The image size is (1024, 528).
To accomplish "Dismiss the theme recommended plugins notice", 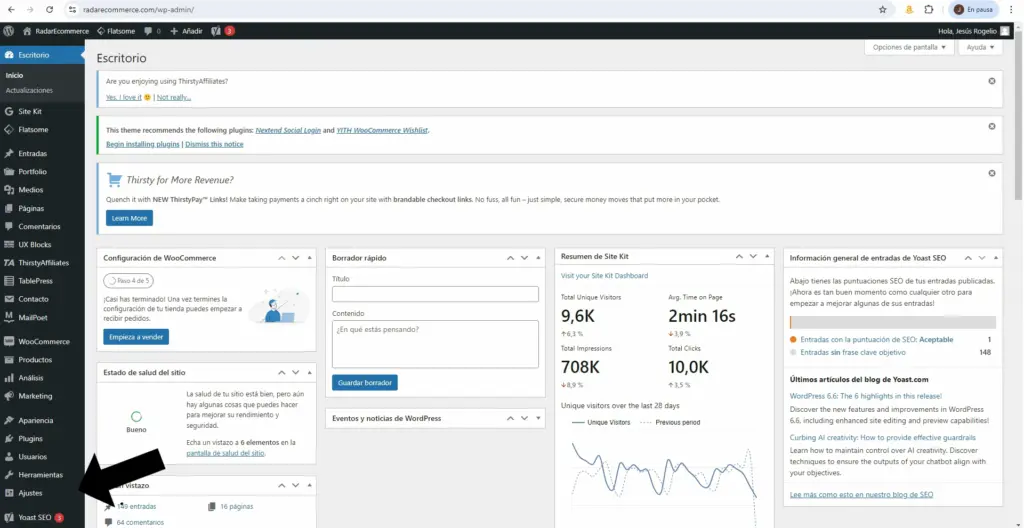I will pos(992,126).
